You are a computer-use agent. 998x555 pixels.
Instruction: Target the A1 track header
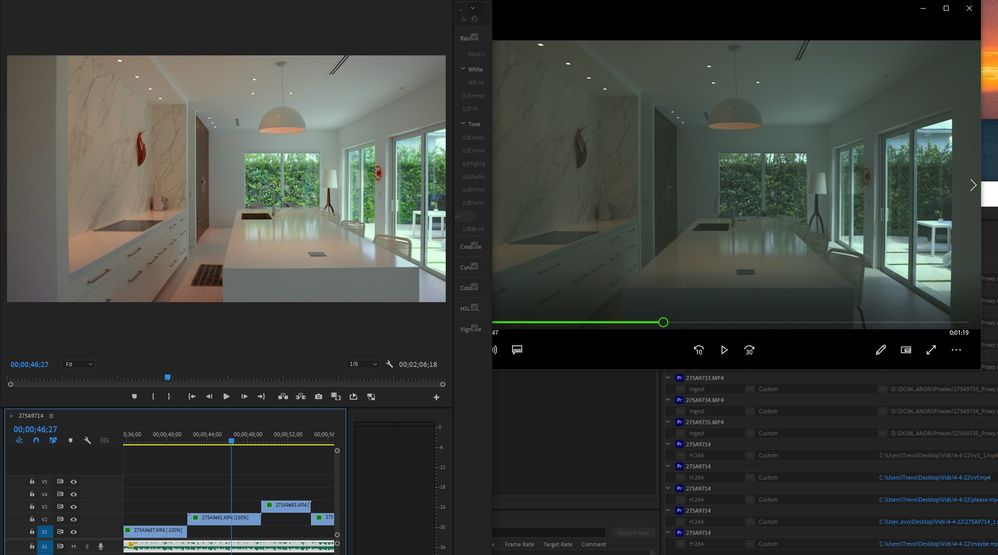pos(45,546)
